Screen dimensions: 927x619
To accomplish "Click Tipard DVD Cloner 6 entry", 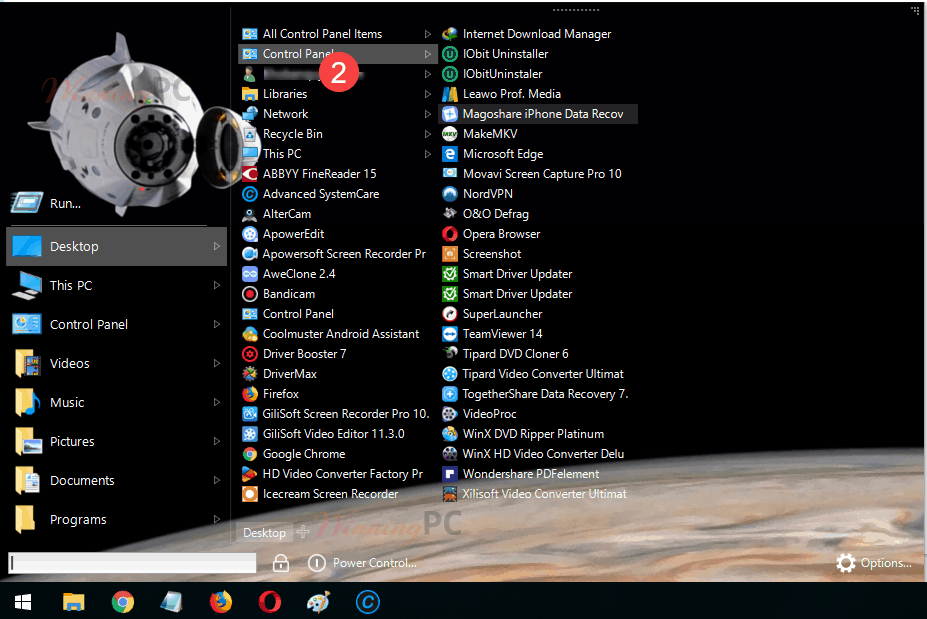I will click(538, 354).
